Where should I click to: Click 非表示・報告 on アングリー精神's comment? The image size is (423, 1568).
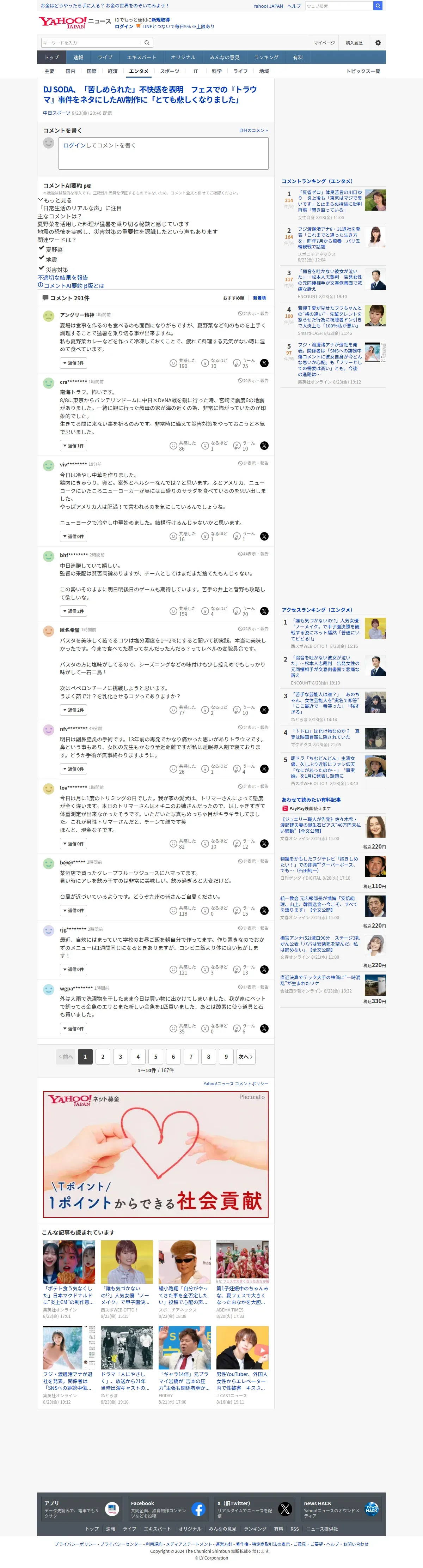[253, 313]
